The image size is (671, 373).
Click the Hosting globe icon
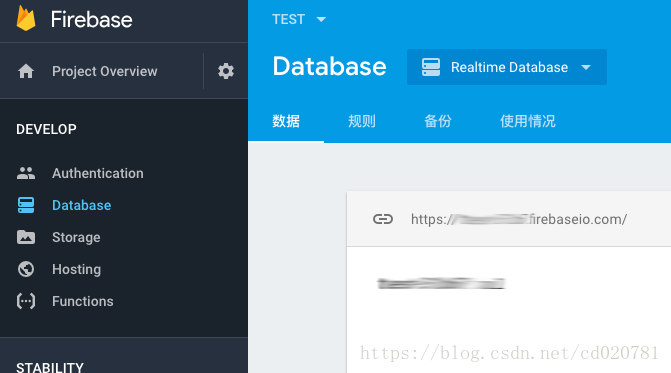click(x=26, y=269)
